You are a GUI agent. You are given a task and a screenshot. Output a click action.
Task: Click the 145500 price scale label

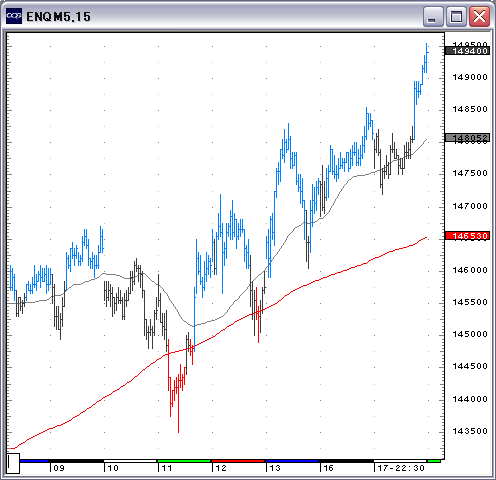470,302
